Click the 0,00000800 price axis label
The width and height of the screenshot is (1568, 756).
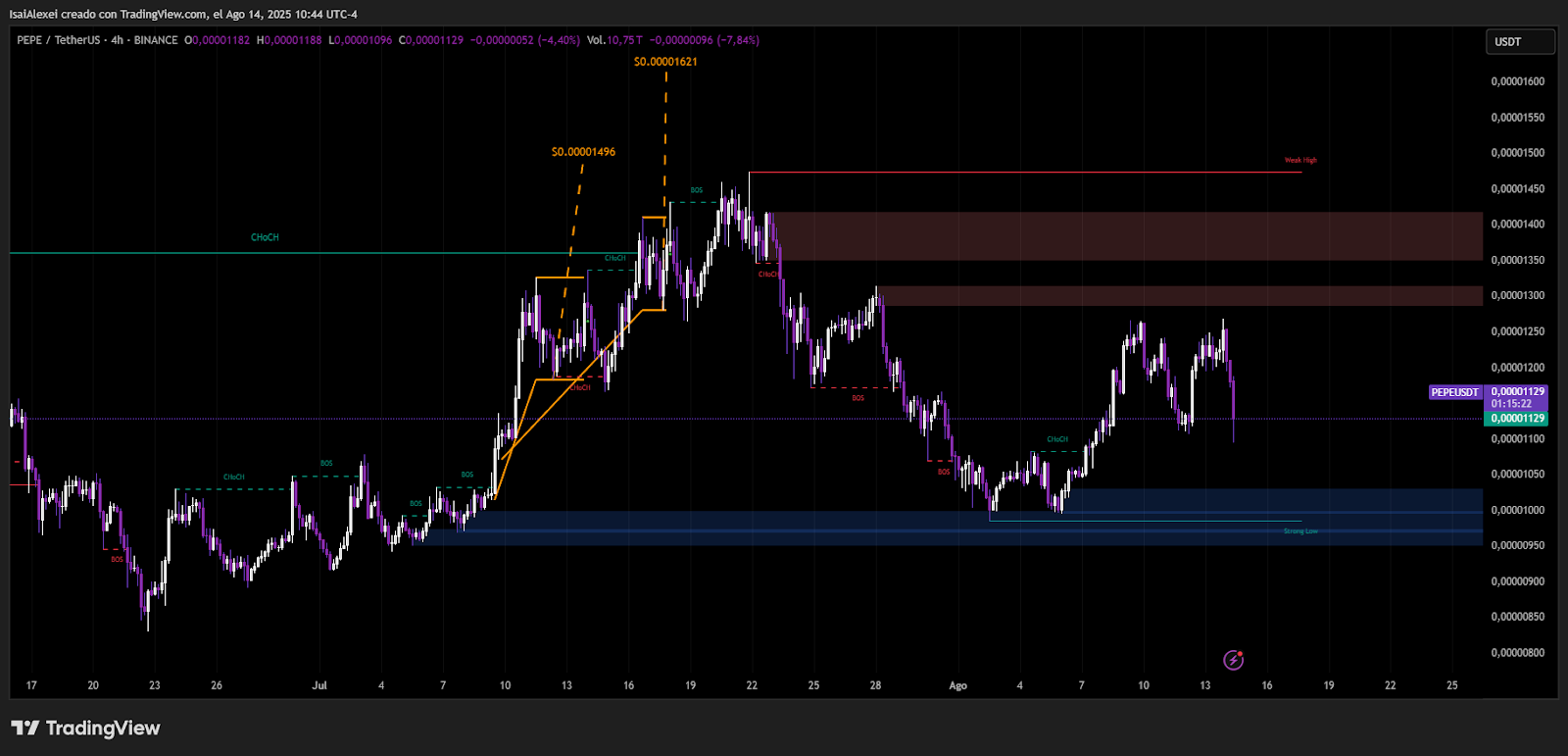click(1518, 653)
